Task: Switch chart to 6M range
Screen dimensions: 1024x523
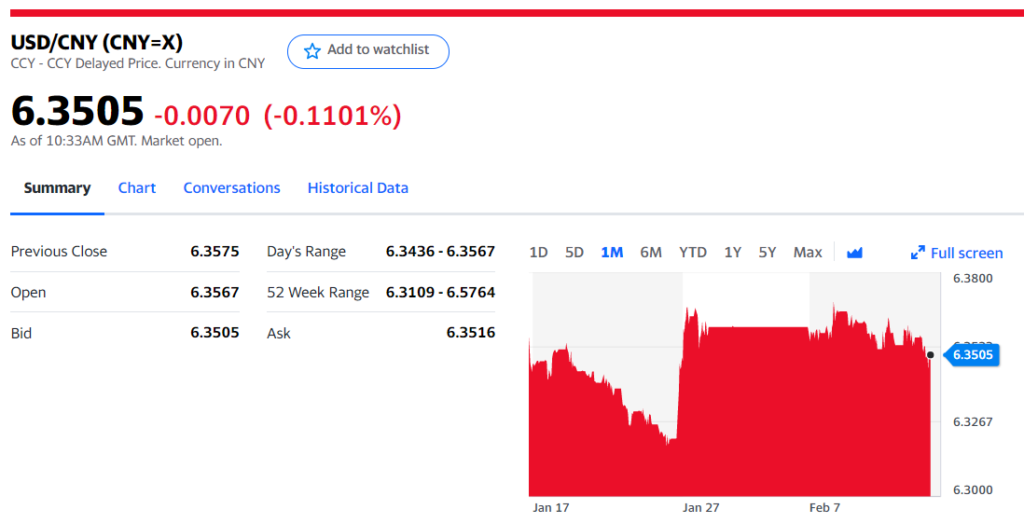Action: pos(651,252)
